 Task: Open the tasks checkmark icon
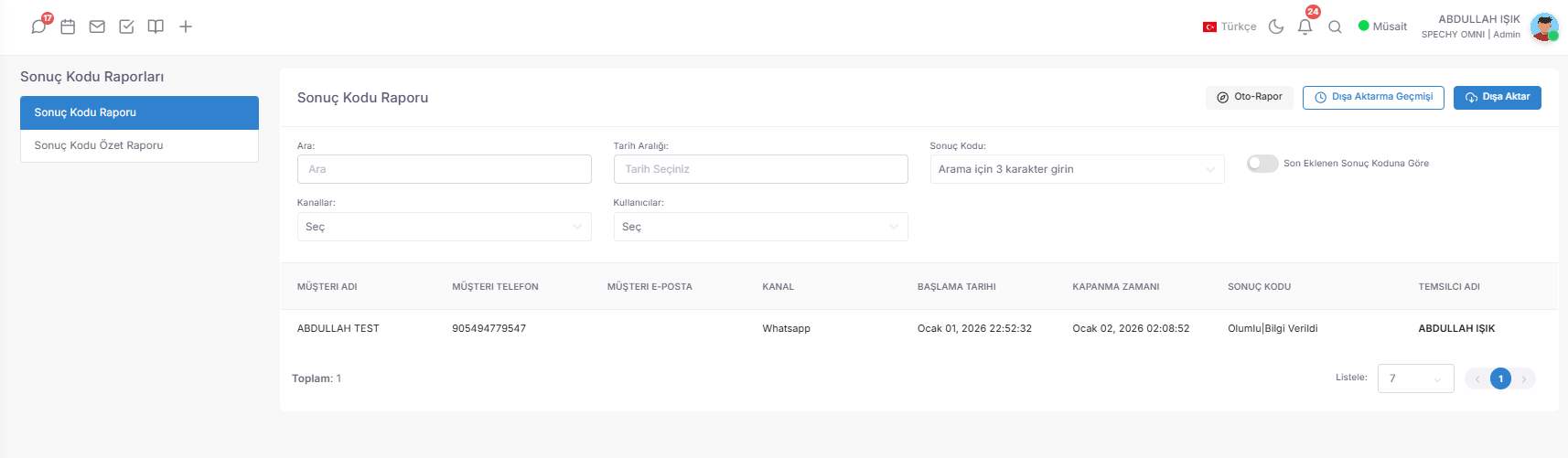click(126, 27)
